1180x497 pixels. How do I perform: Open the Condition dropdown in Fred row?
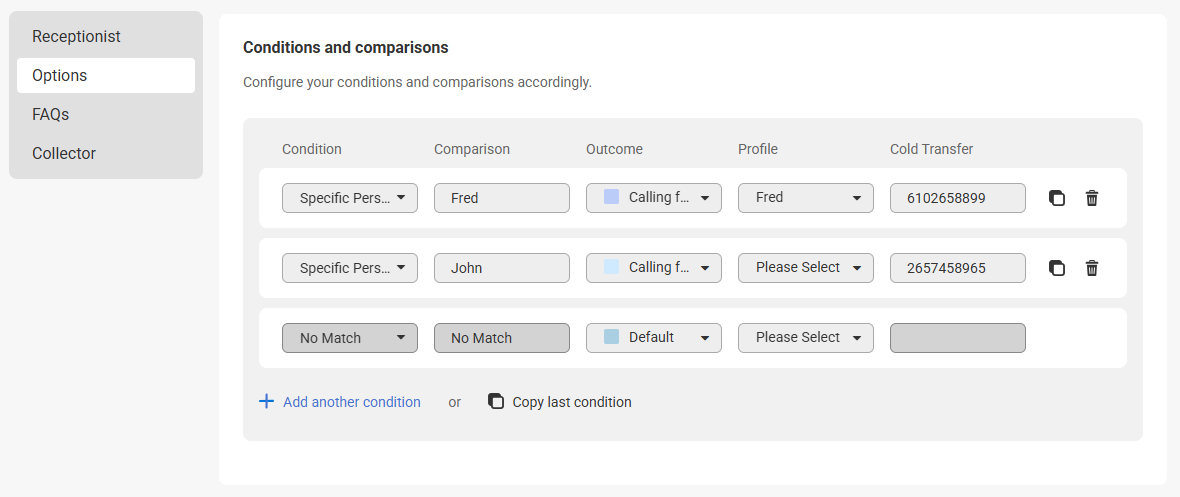(x=350, y=198)
